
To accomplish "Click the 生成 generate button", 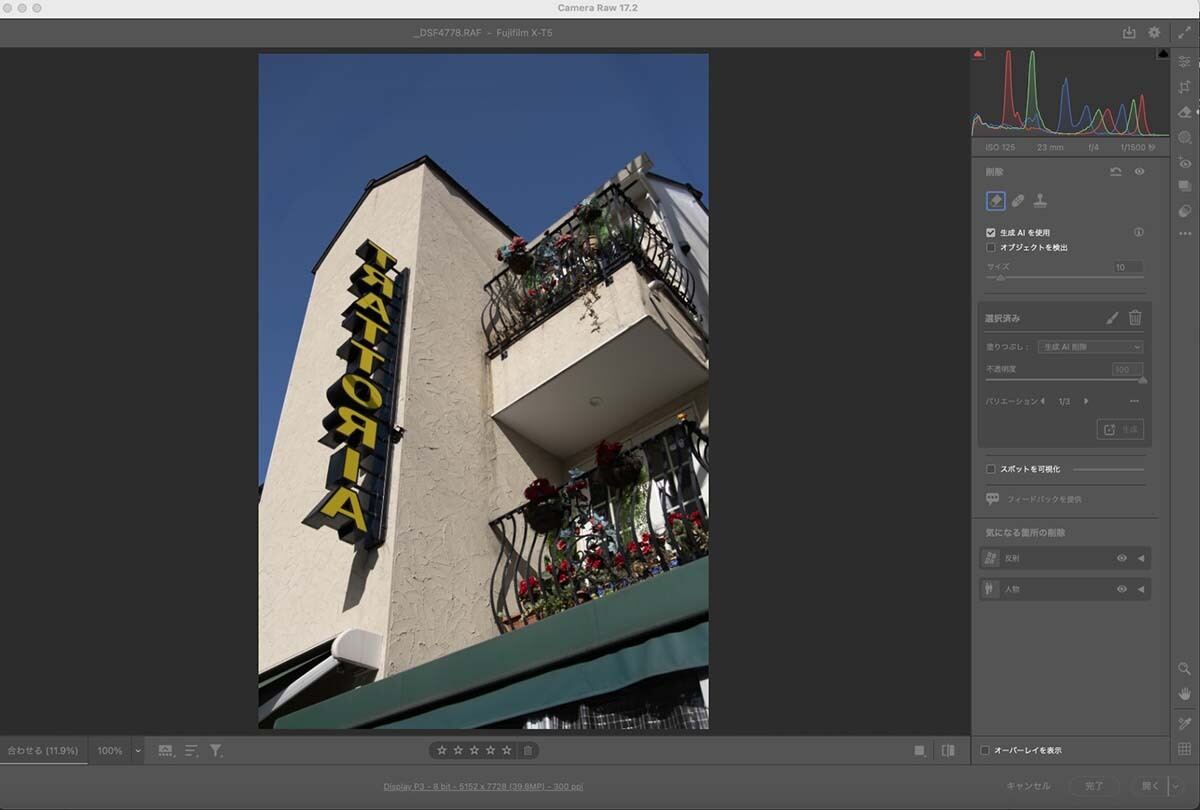I will 1120,429.
